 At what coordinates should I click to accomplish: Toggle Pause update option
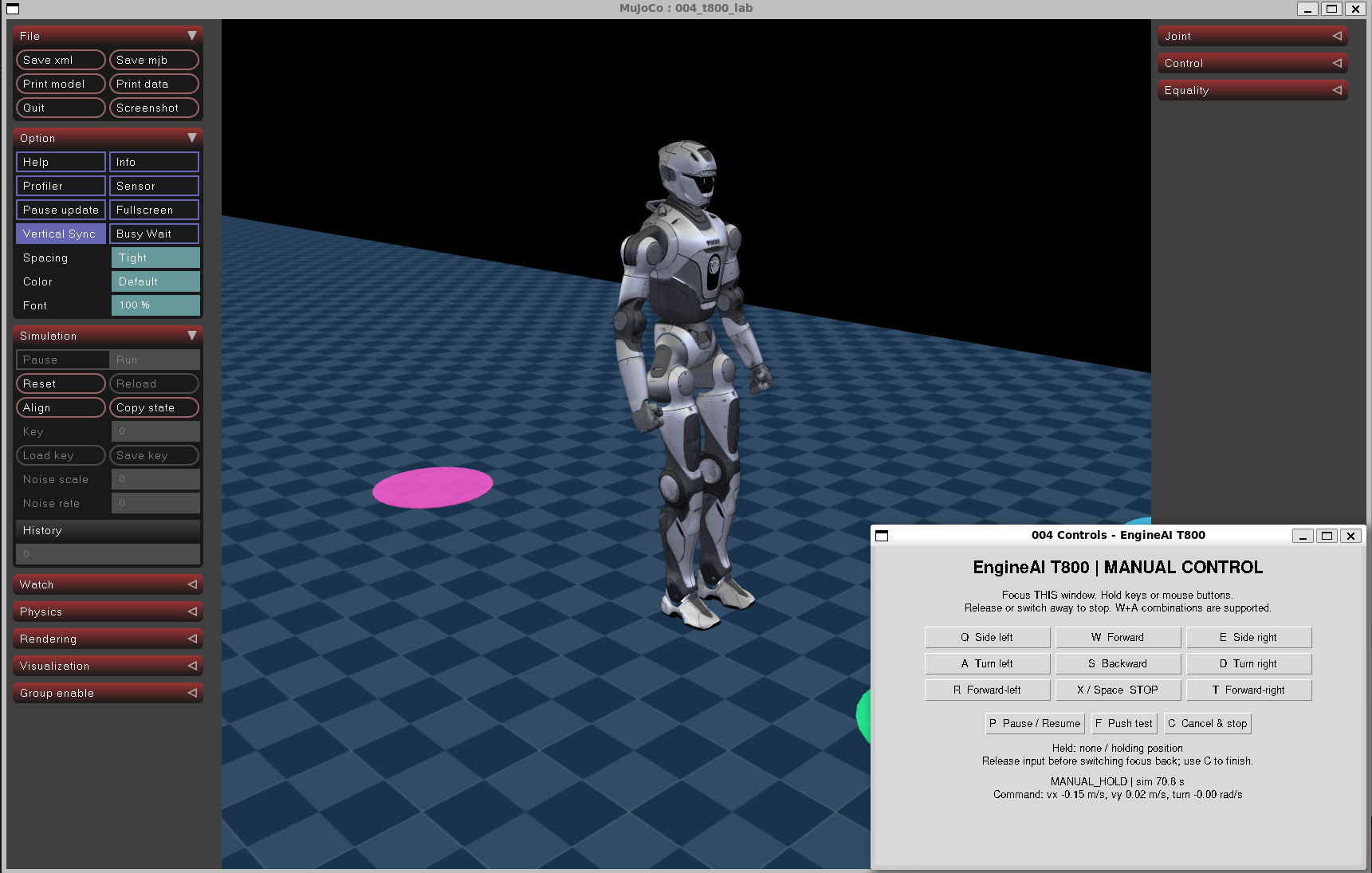61,210
